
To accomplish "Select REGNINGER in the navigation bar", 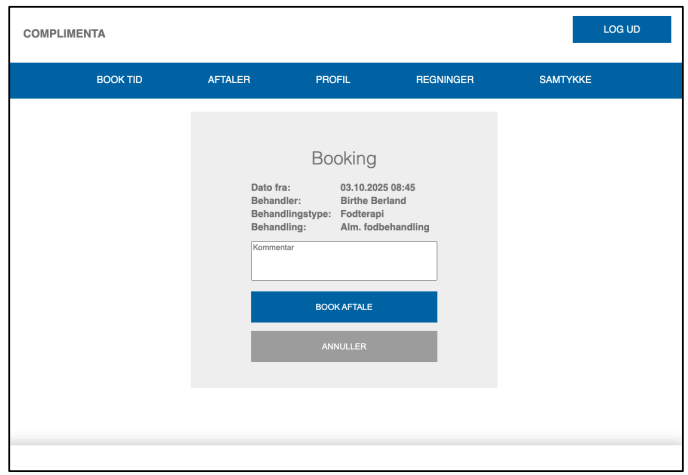I will pos(445,80).
